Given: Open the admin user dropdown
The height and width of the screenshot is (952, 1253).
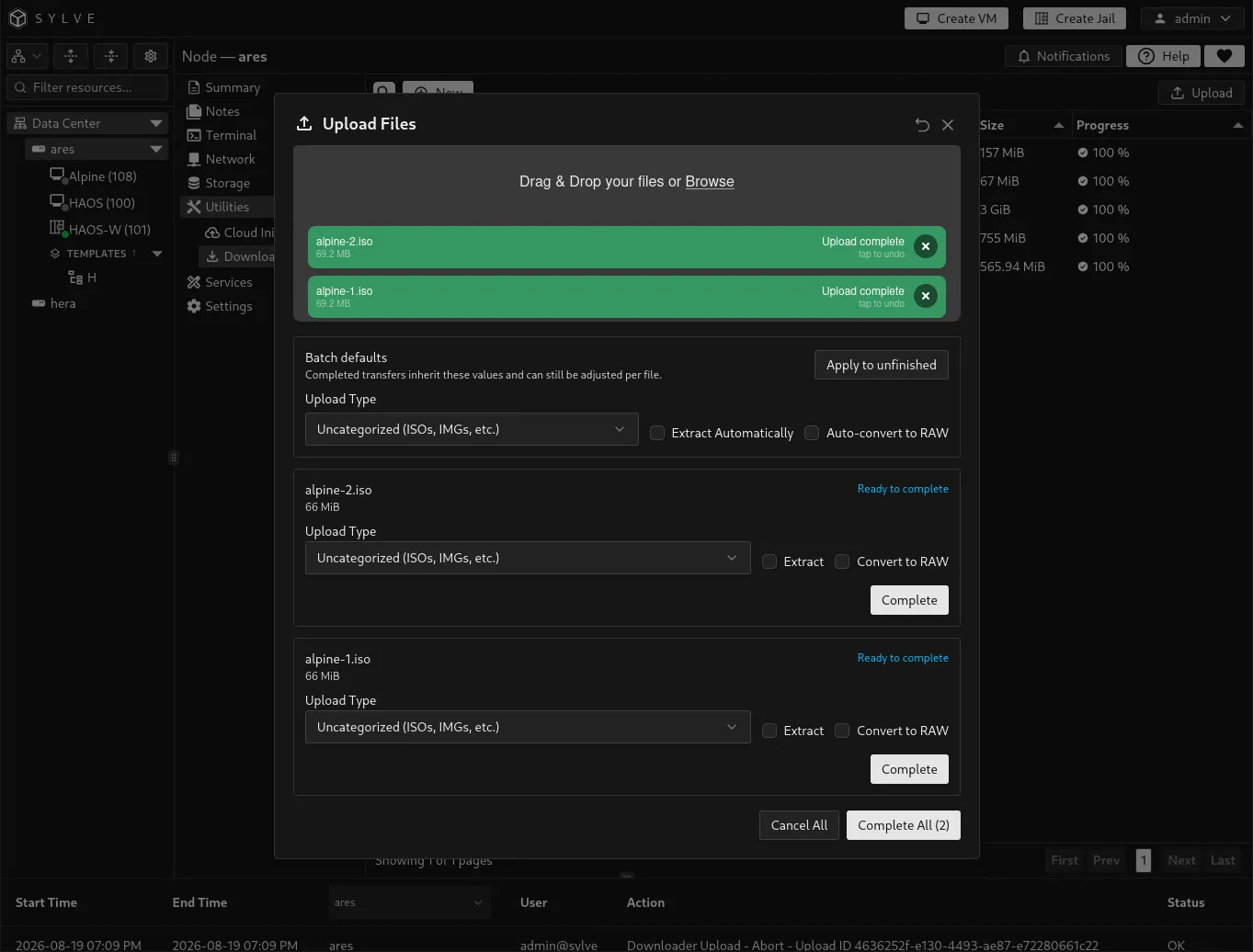Looking at the screenshot, I should [x=1192, y=18].
